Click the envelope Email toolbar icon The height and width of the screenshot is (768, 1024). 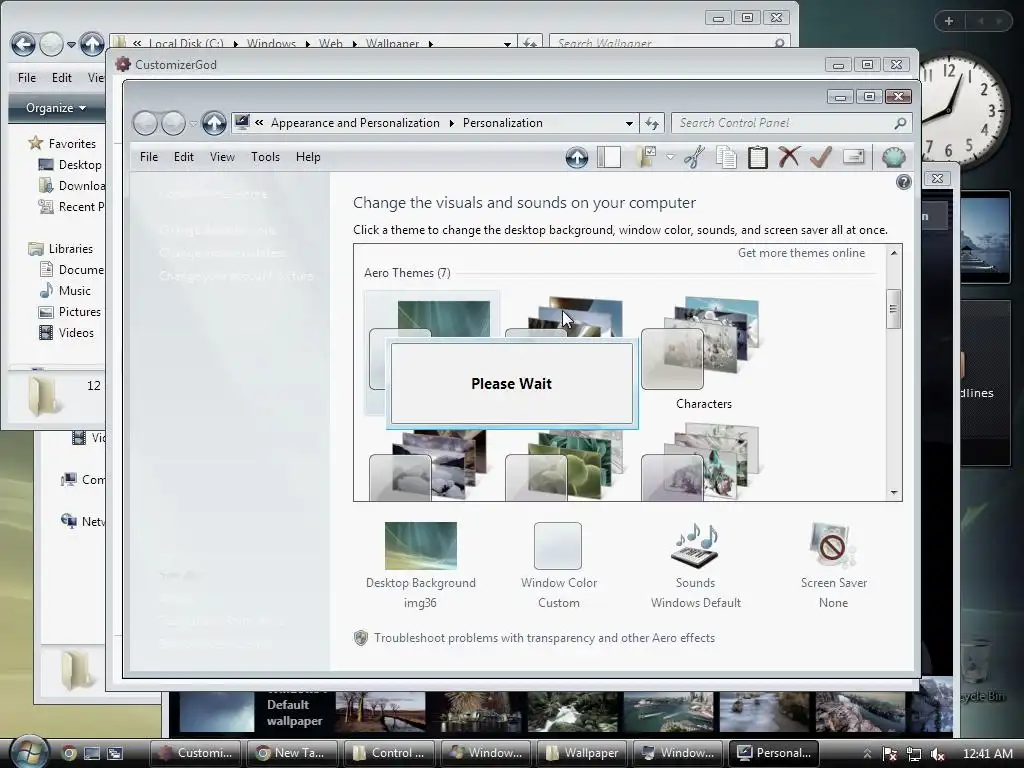click(x=854, y=157)
